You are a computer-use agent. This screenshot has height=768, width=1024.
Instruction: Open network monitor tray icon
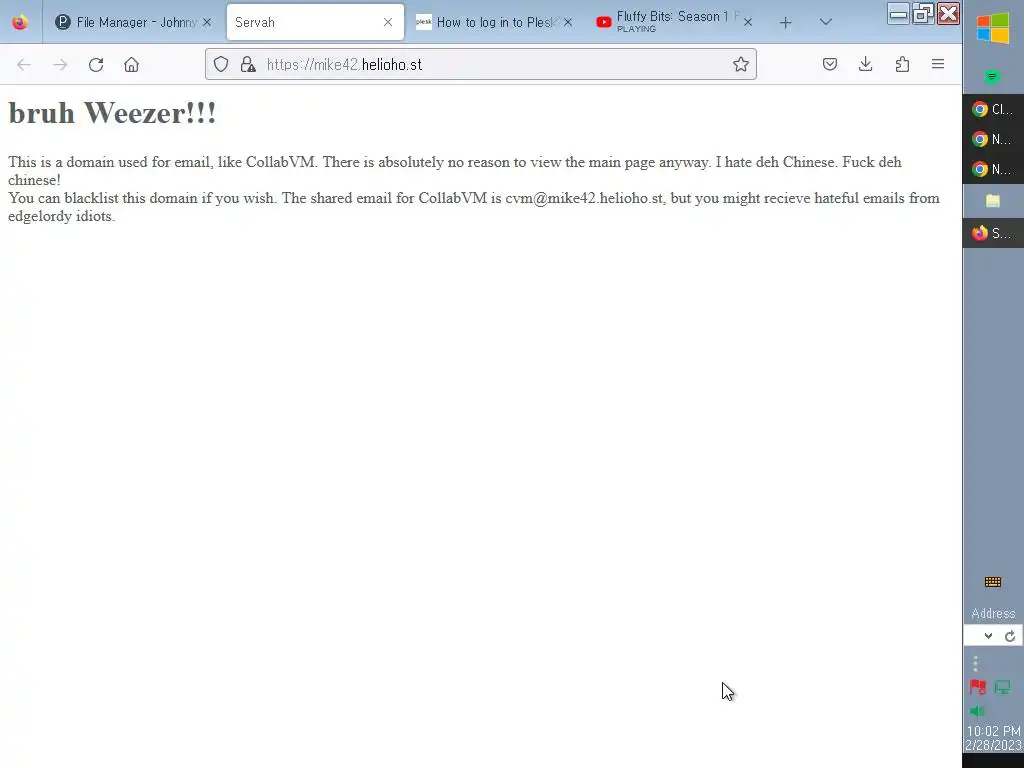pos(1003,687)
